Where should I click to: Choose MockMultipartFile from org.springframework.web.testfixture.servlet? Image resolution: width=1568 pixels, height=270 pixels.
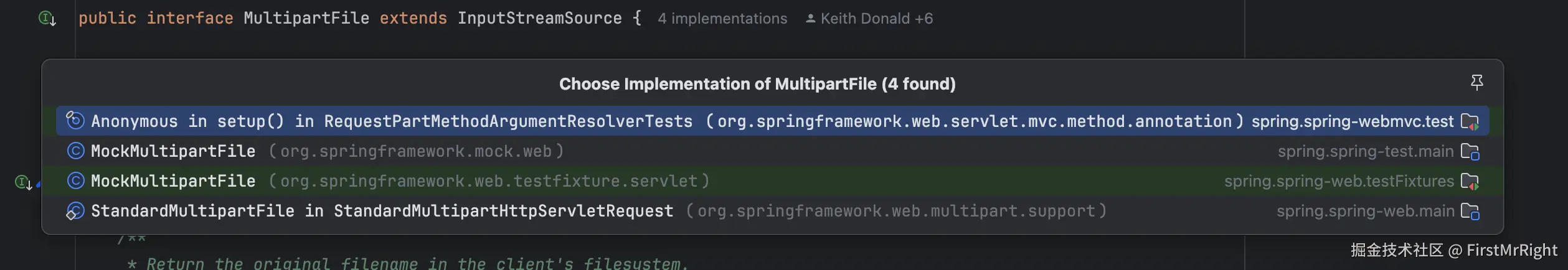pos(173,181)
